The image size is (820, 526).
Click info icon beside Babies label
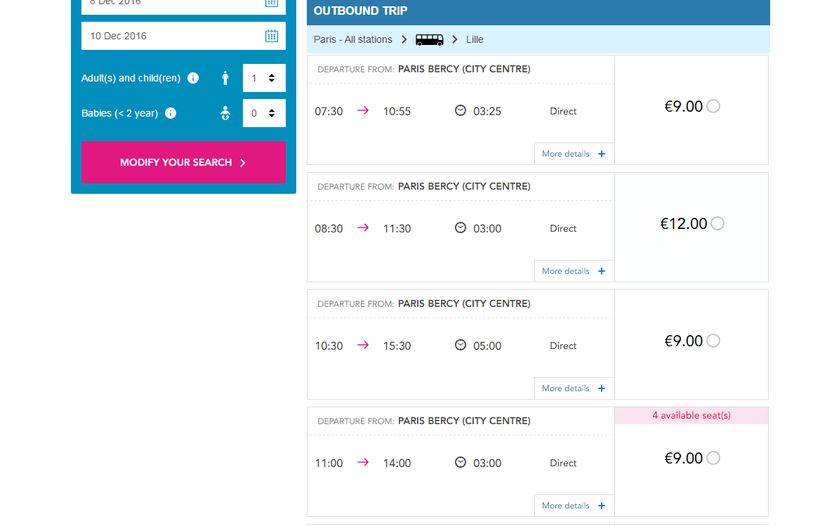coord(170,113)
